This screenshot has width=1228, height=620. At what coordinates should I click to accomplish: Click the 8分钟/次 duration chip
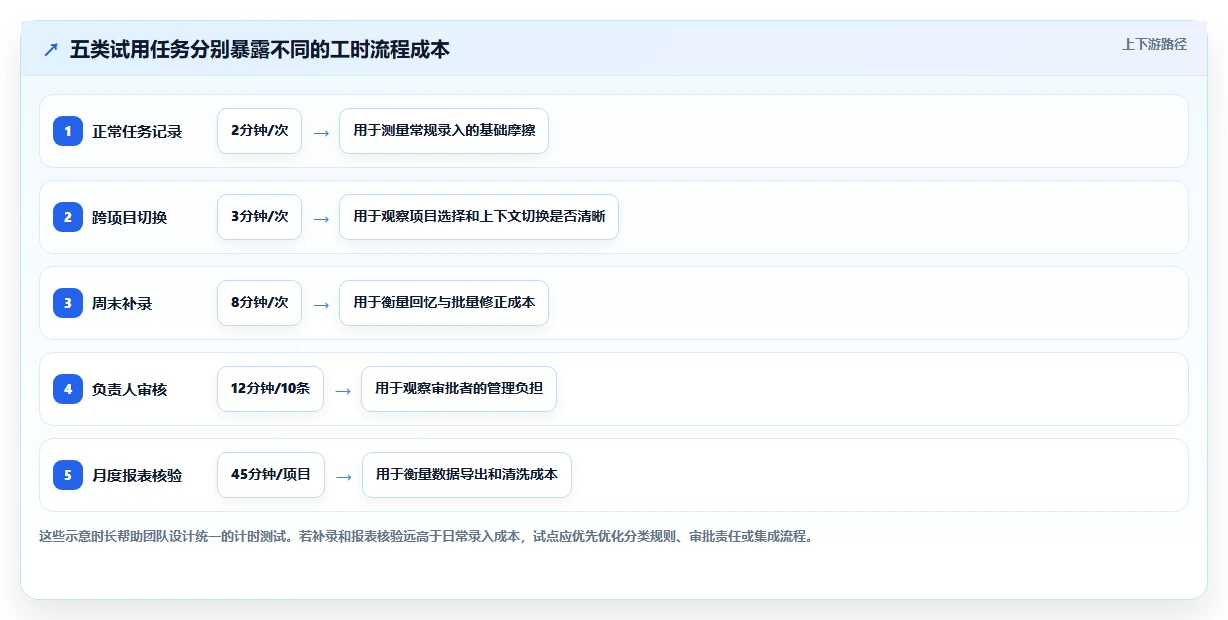[259, 303]
